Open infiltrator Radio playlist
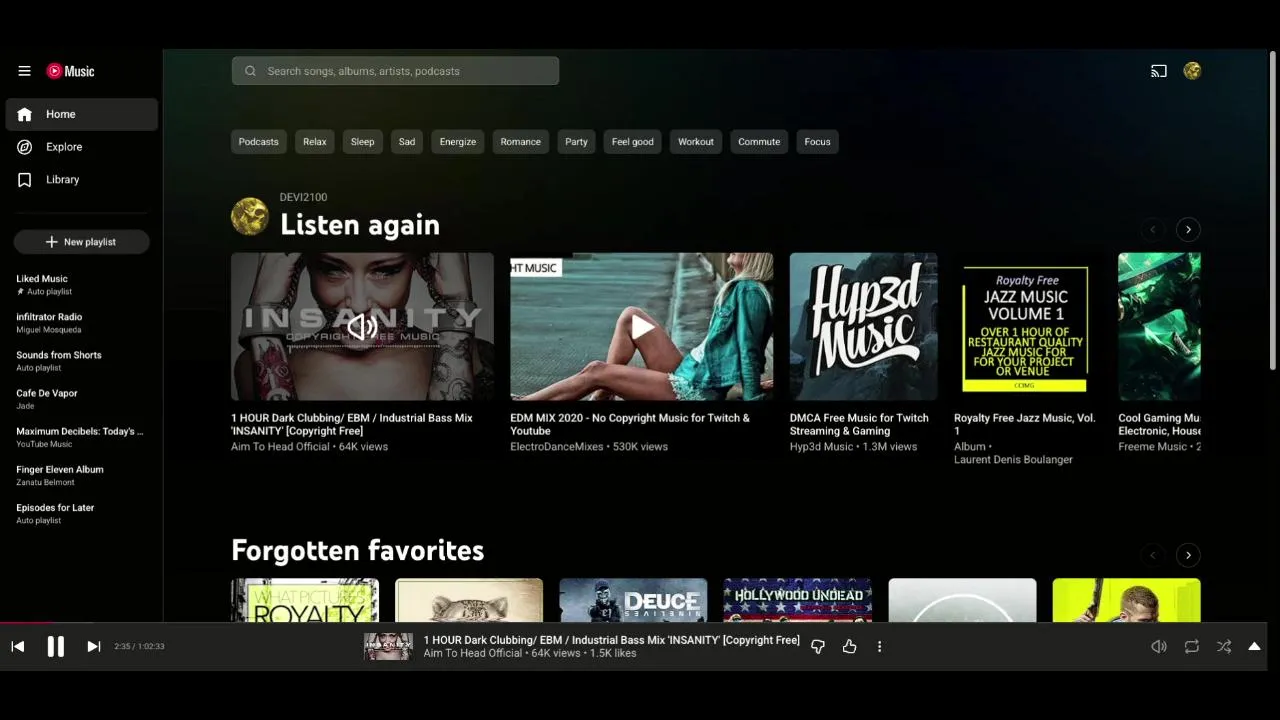The image size is (1280, 720). tap(82, 323)
